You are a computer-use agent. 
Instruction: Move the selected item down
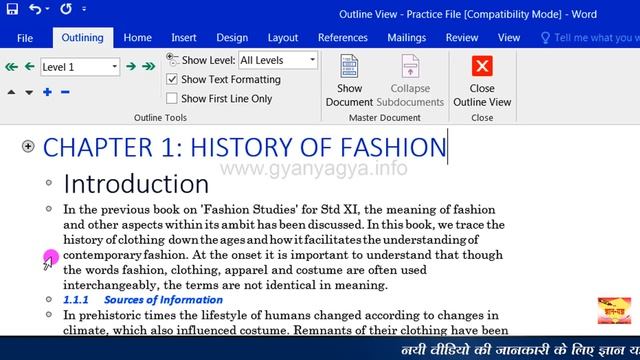29,92
